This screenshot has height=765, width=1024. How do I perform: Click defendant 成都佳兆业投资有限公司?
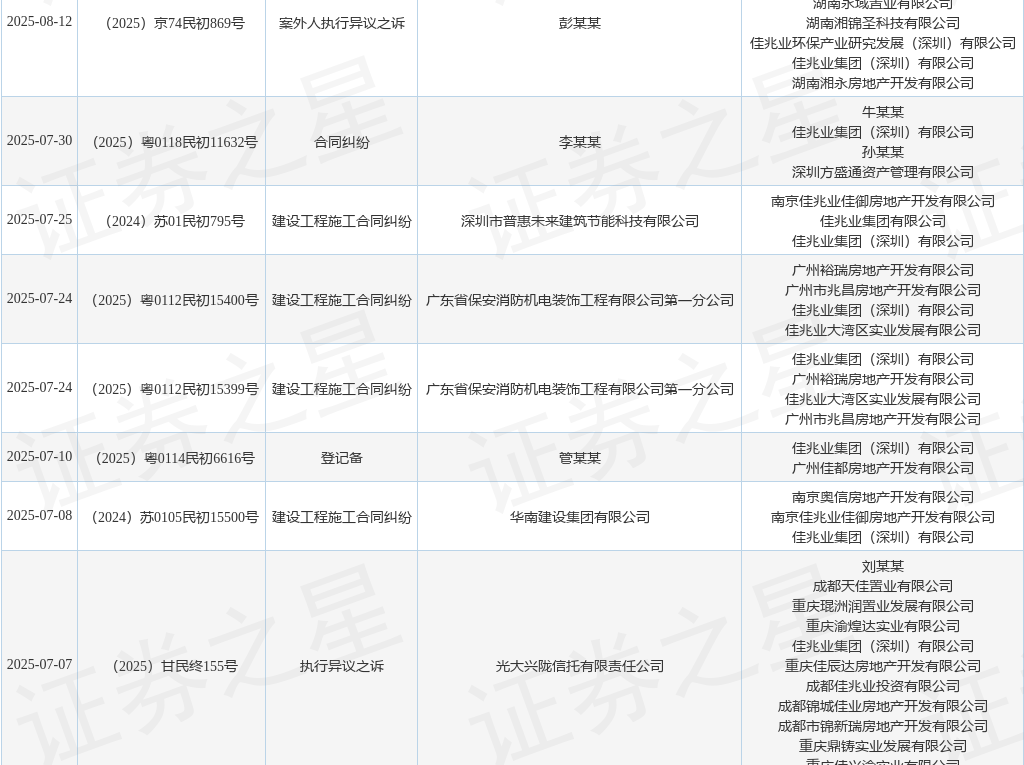(882, 687)
